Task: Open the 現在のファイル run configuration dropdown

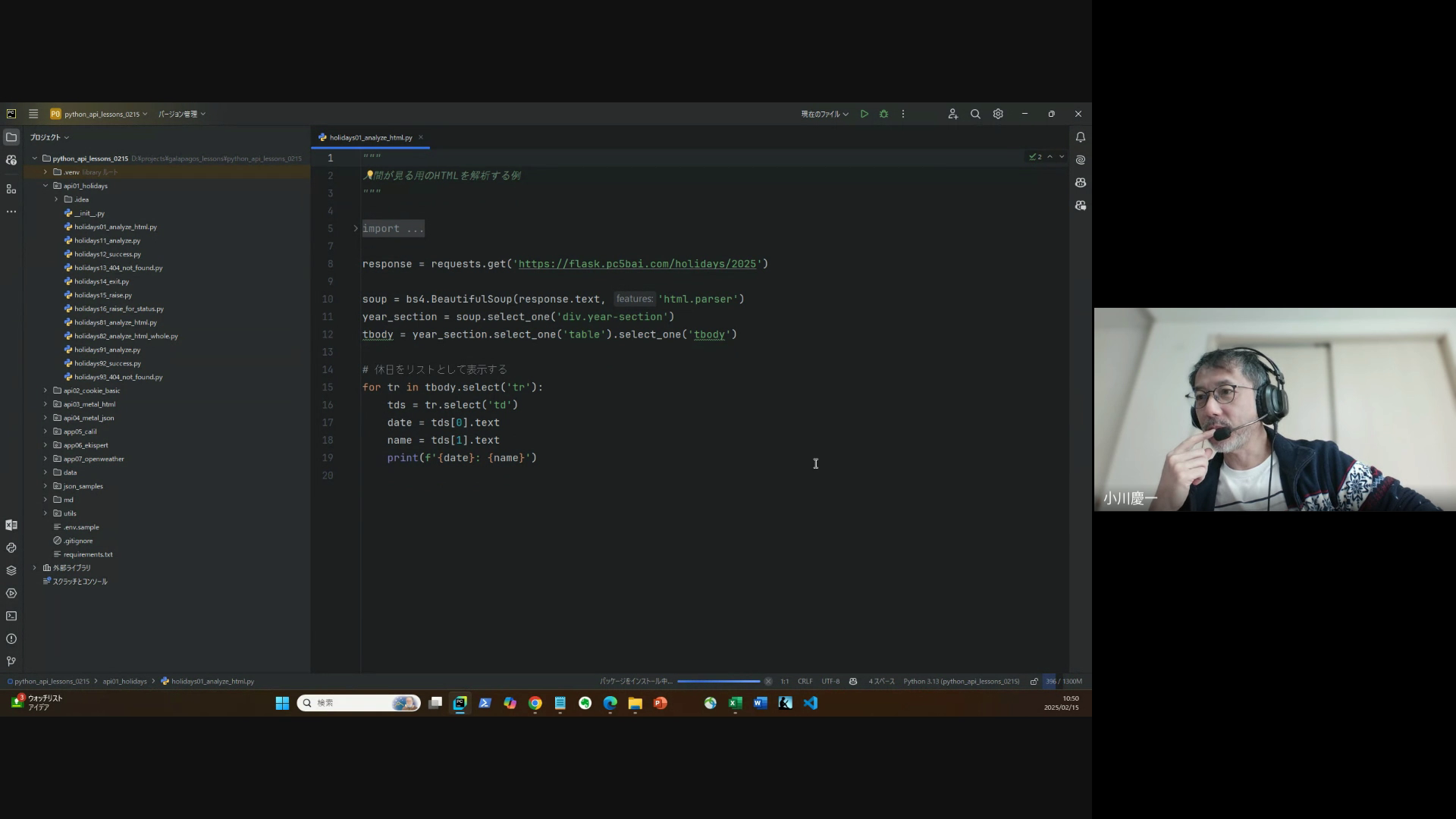Action: (x=824, y=114)
